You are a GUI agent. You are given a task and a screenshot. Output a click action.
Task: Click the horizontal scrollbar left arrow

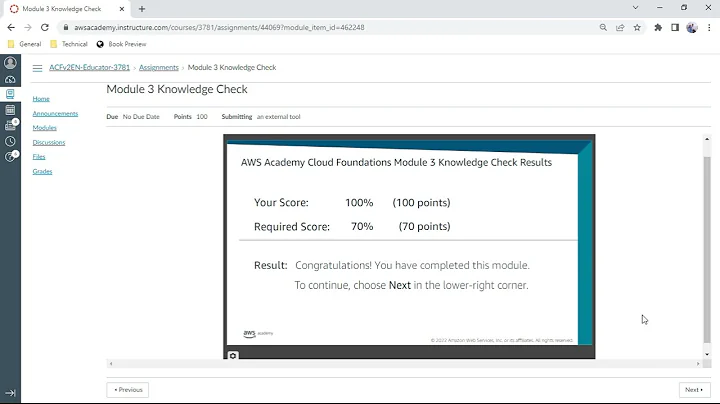[x=111, y=364]
